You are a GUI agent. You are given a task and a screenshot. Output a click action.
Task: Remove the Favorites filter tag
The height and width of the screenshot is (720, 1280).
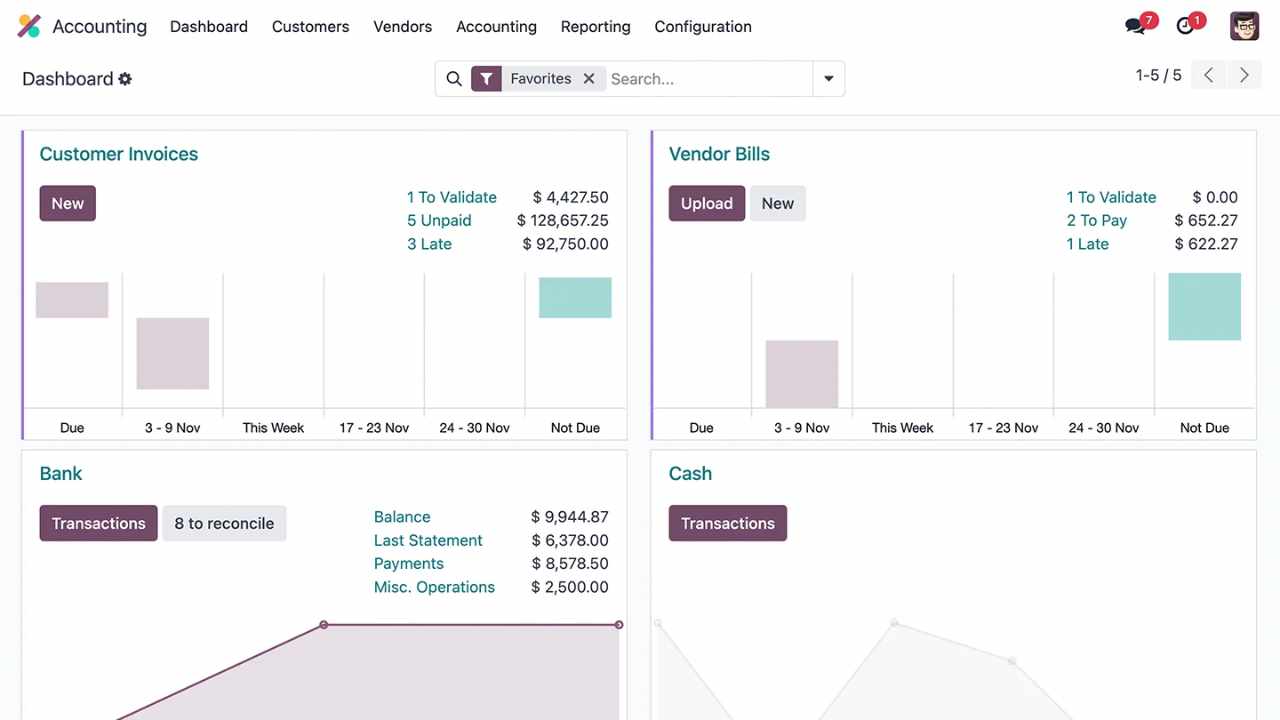(x=589, y=79)
